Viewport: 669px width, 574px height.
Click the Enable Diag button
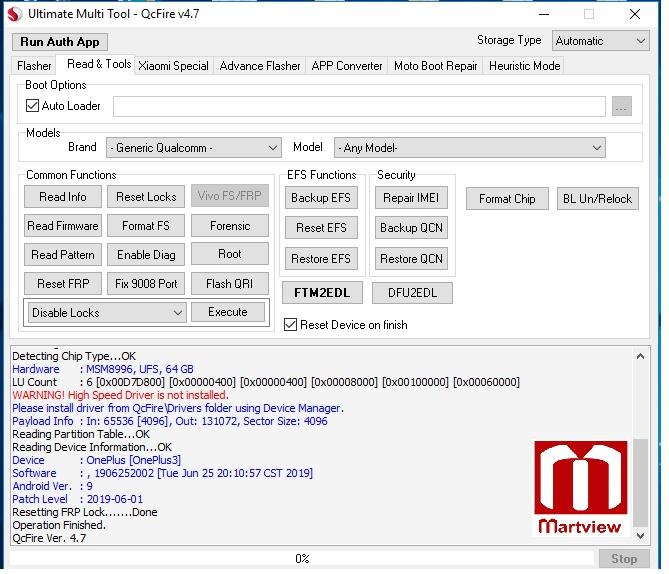[x=146, y=255]
